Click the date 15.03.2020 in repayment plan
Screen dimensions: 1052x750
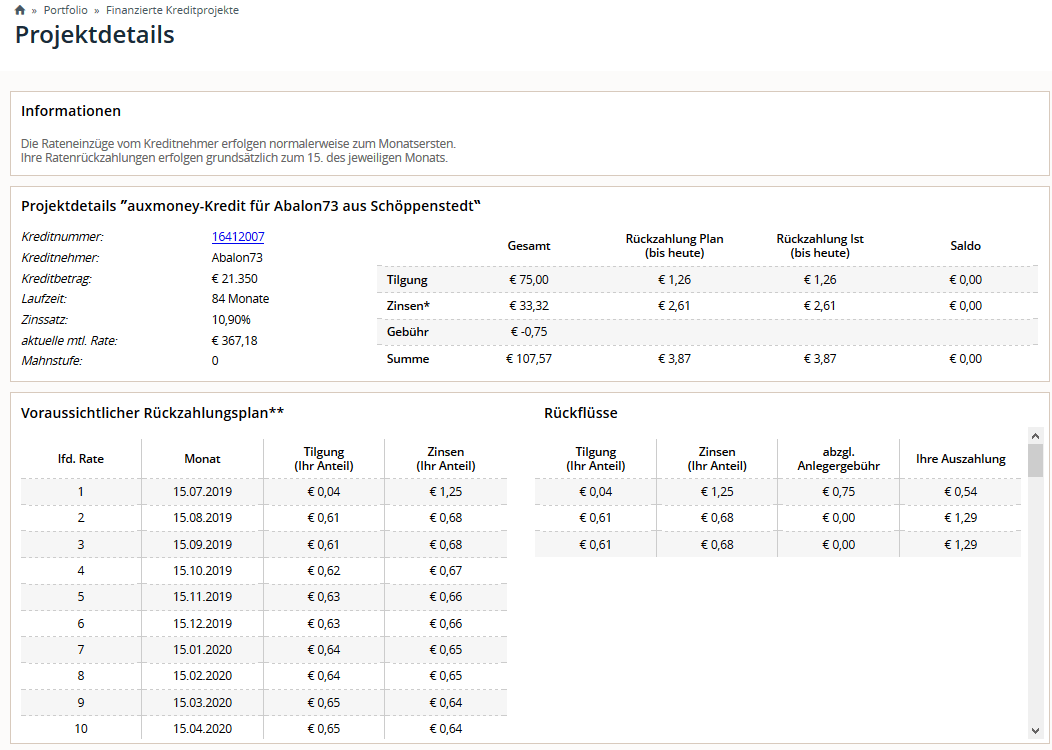[x=203, y=703]
